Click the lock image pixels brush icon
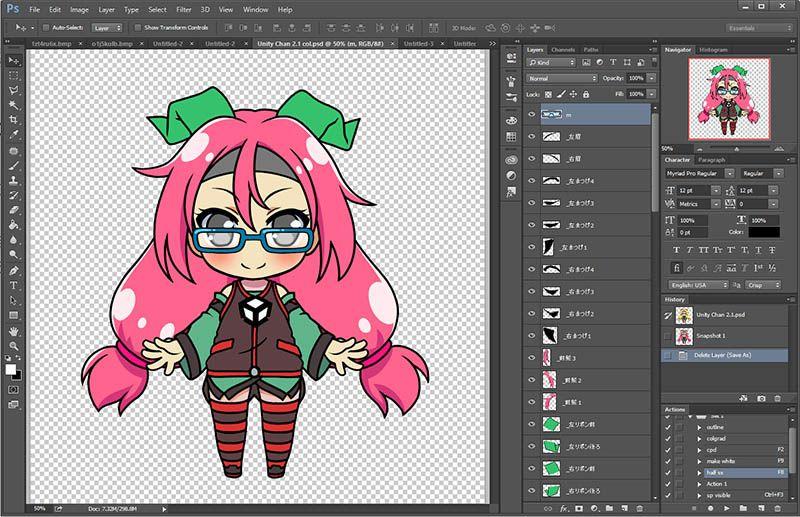This screenshot has width=800, height=517. point(561,94)
